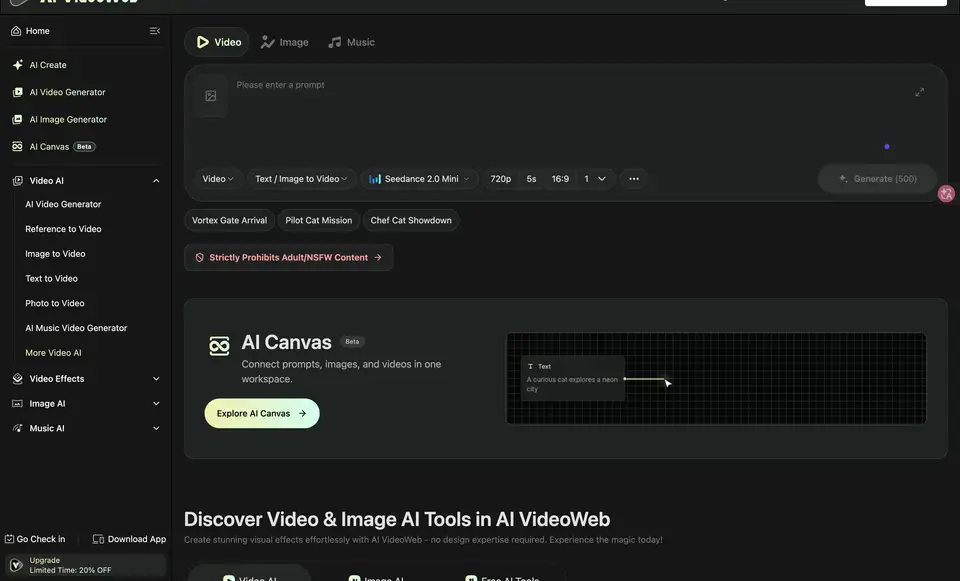Click the prohibited circle icon in NSFW notice

tap(200, 257)
